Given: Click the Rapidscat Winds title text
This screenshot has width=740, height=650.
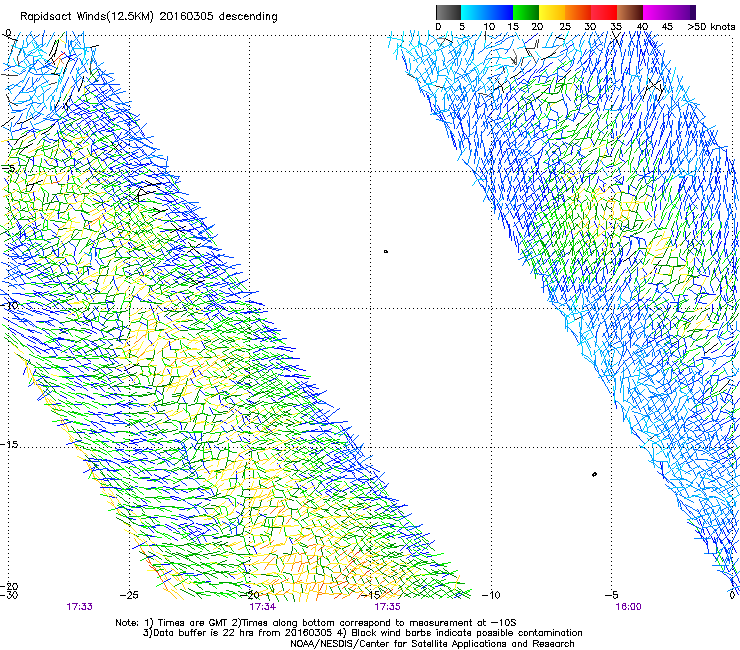Looking at the screenshot, I should 149,17.
